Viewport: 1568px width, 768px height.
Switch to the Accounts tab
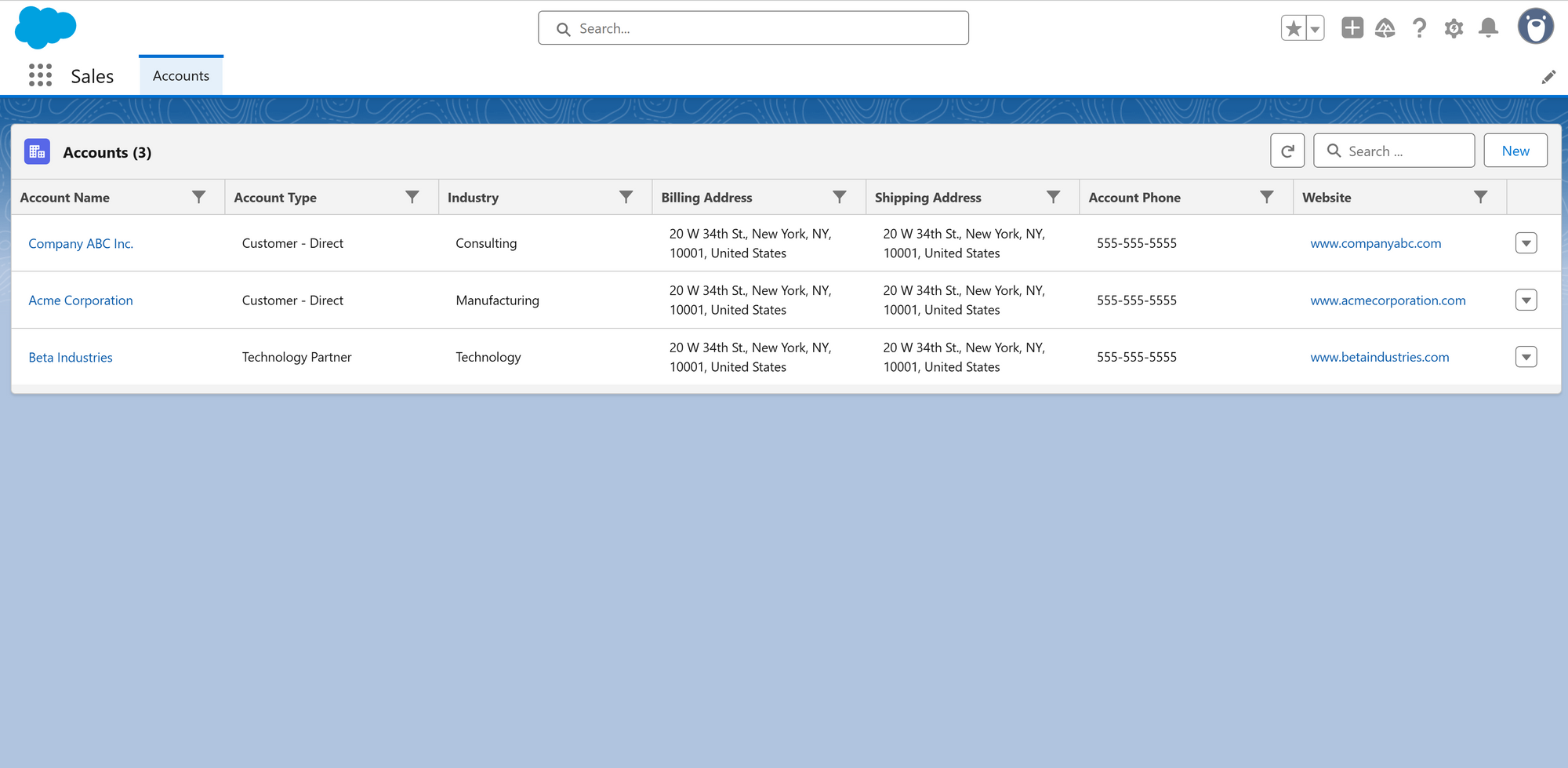coord(181,76)
